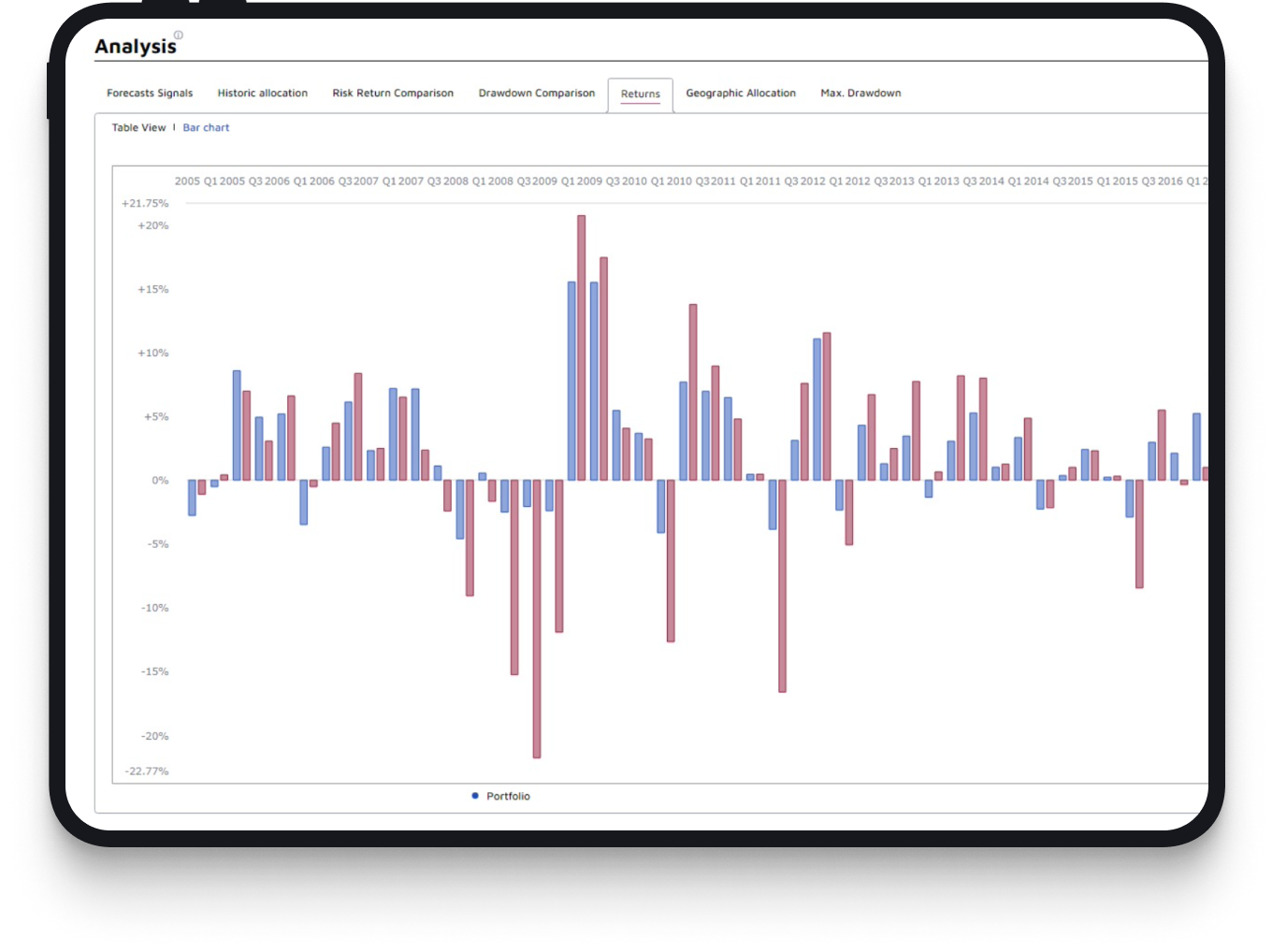Click the blue bar for 2009 Q1
This screenshot has width=1272, height=952.
click(571, 382)
